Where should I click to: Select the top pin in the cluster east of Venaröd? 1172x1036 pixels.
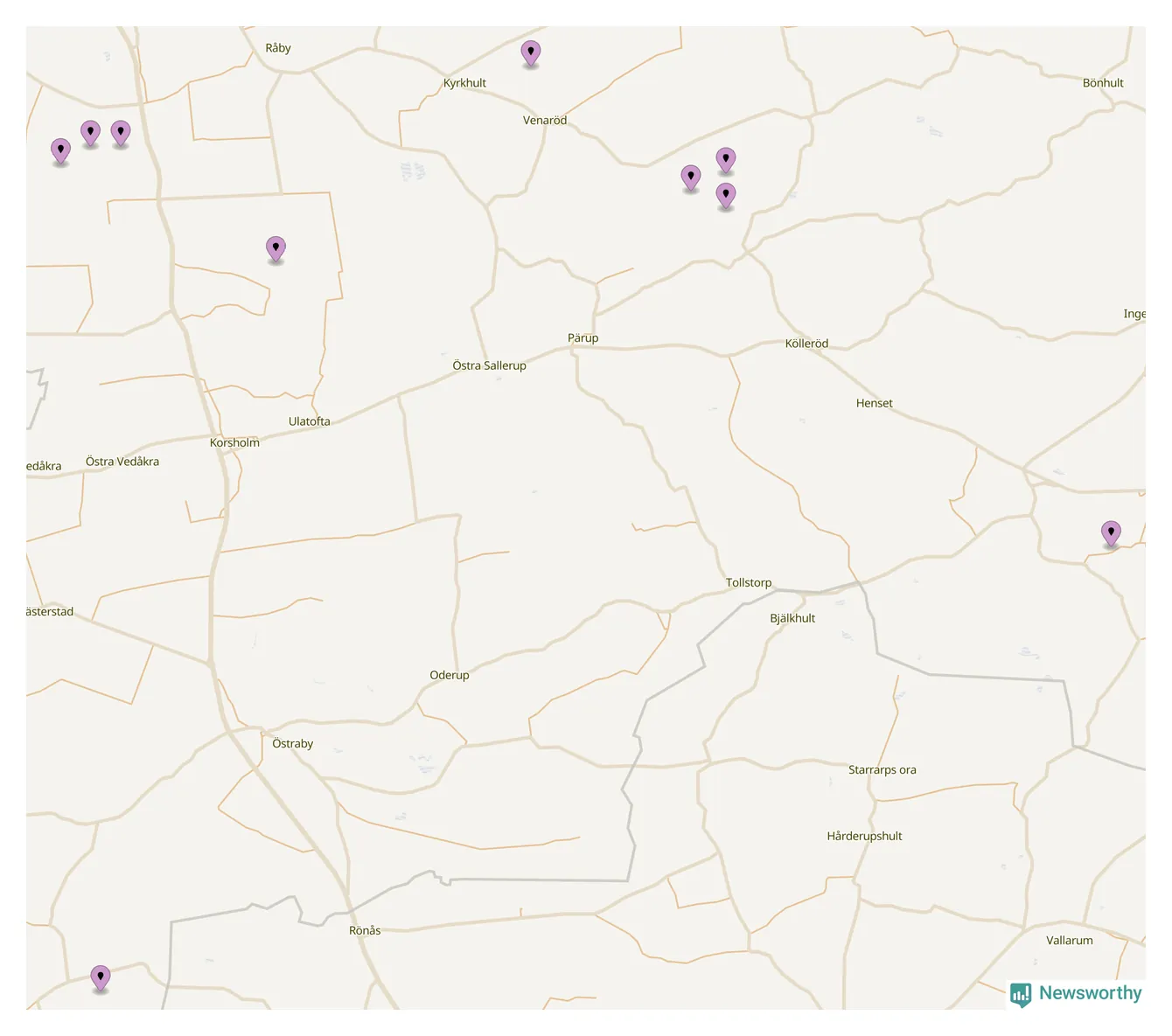coord(726,161)
